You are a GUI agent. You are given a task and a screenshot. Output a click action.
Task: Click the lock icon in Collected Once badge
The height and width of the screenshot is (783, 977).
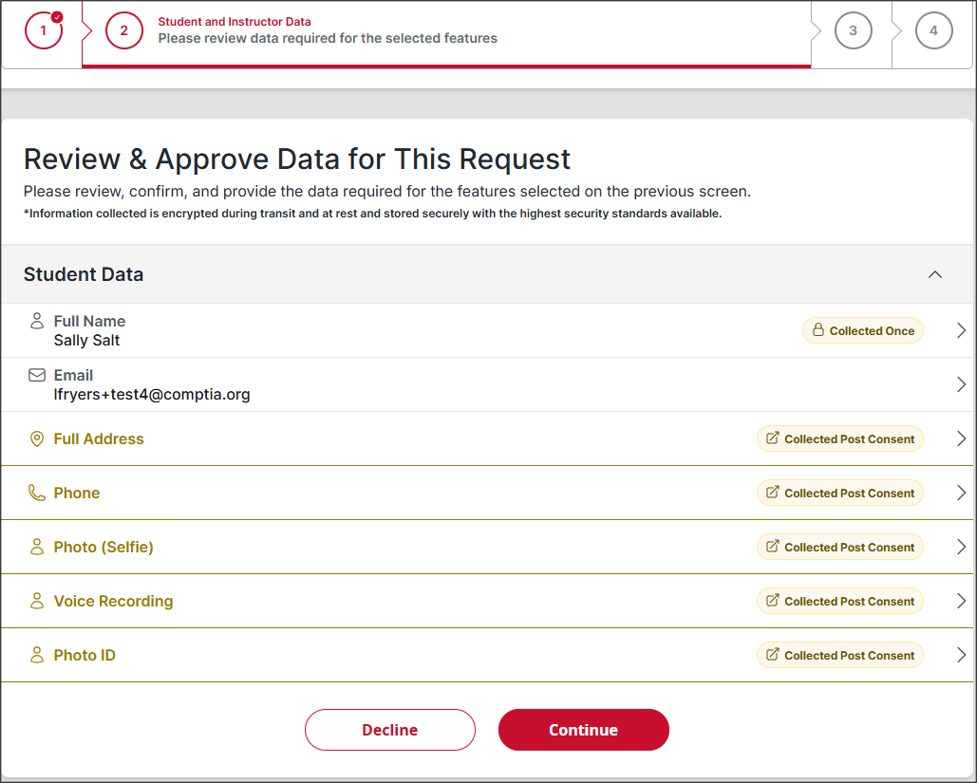tap(818, 330)
